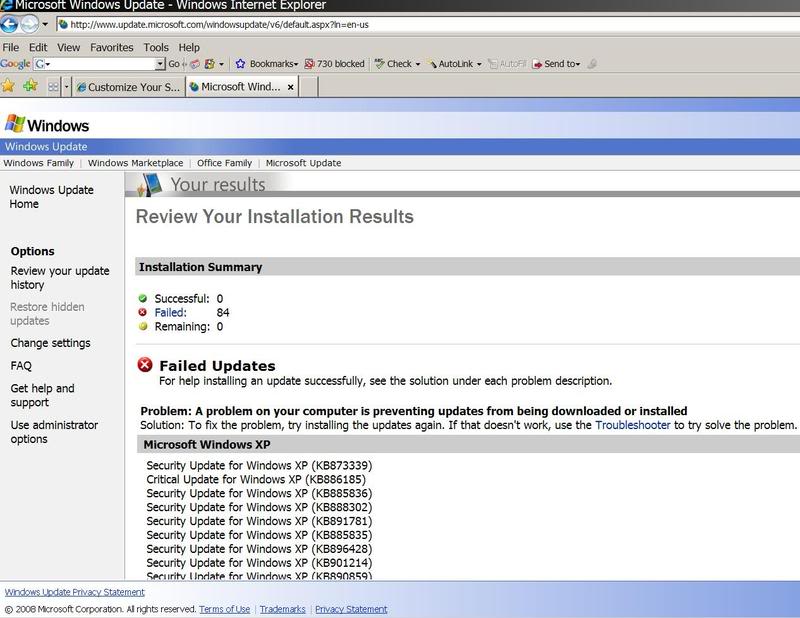Go to Windows Update Home

[x=52, y=197]
